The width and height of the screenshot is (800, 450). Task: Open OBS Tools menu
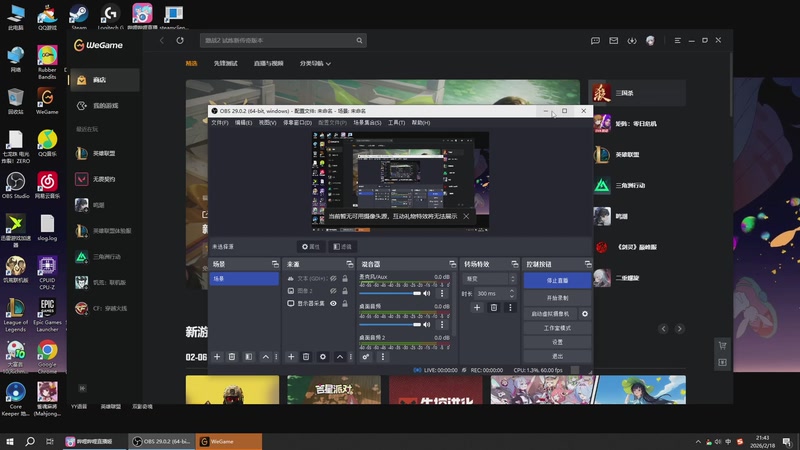point(396,122)
